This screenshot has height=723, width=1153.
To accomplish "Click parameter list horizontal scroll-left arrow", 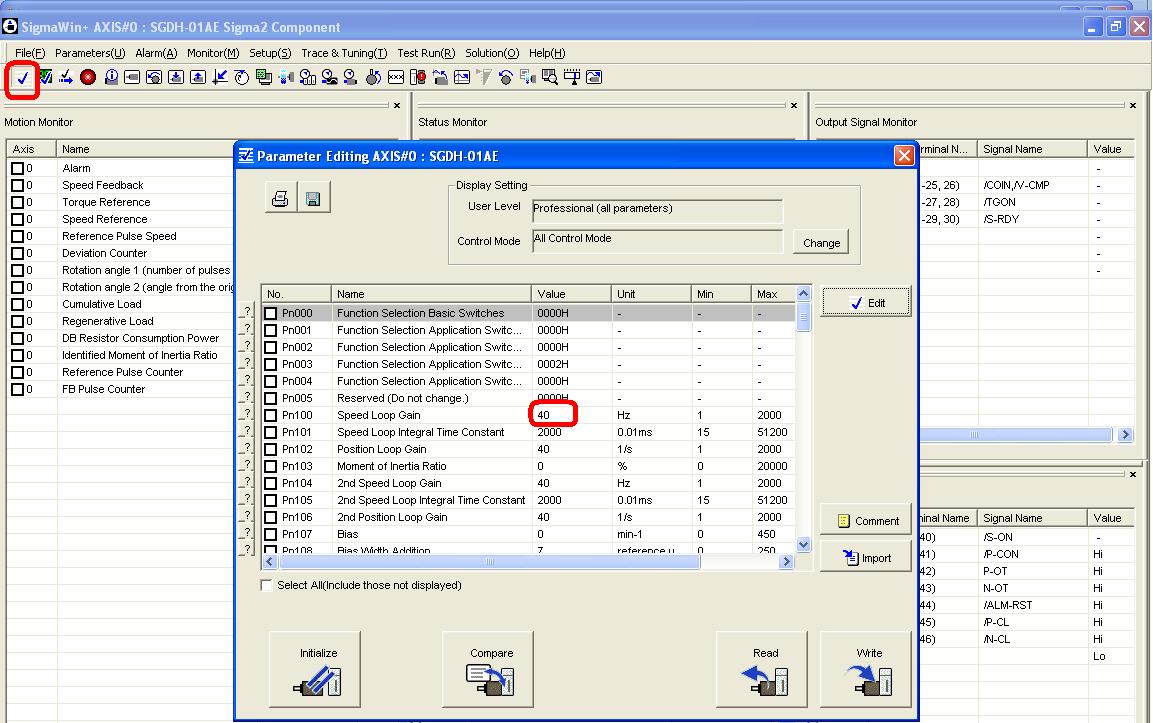I will 269,561.
